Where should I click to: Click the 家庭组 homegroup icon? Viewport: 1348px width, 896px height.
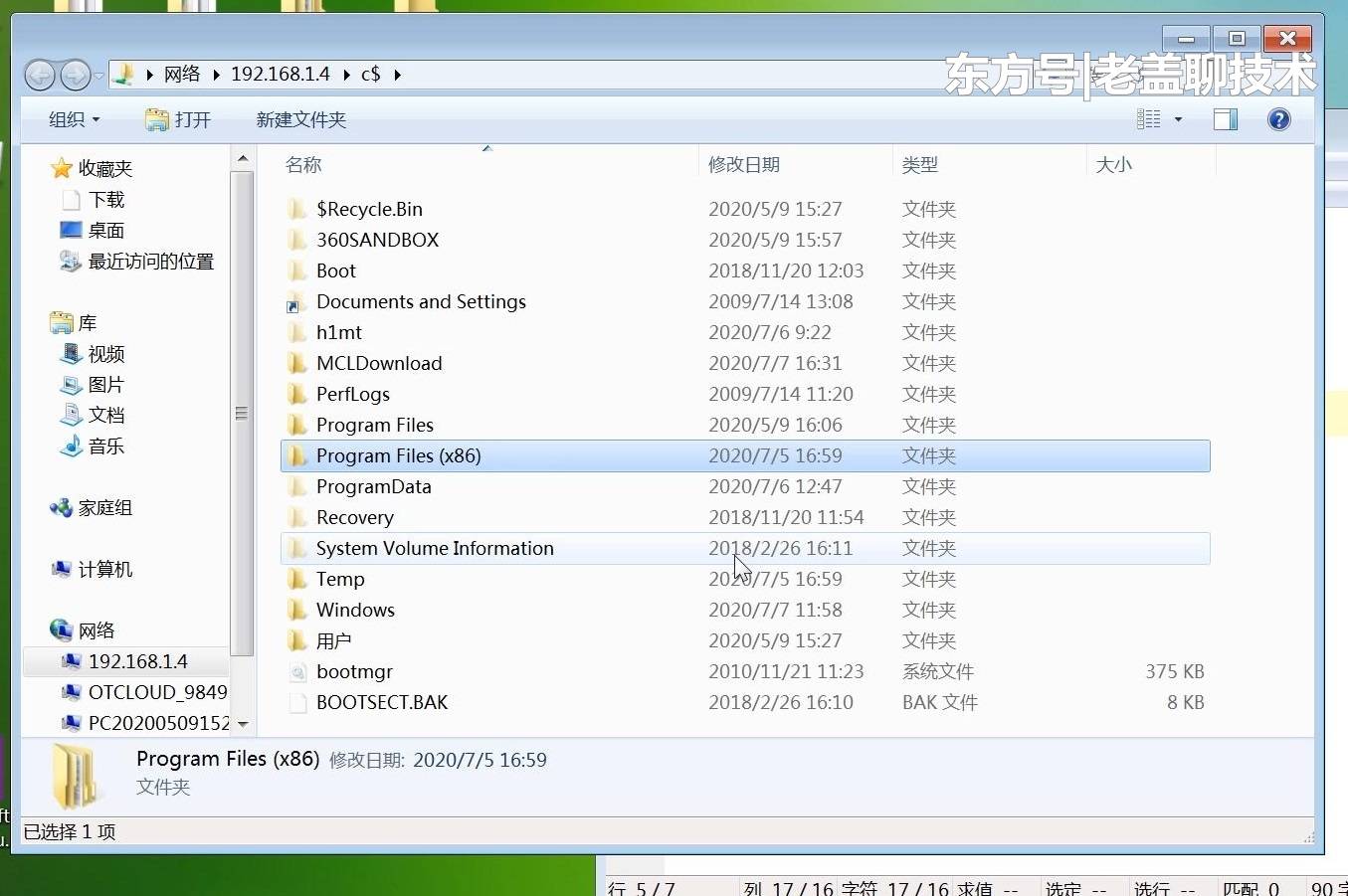point(62,508)
